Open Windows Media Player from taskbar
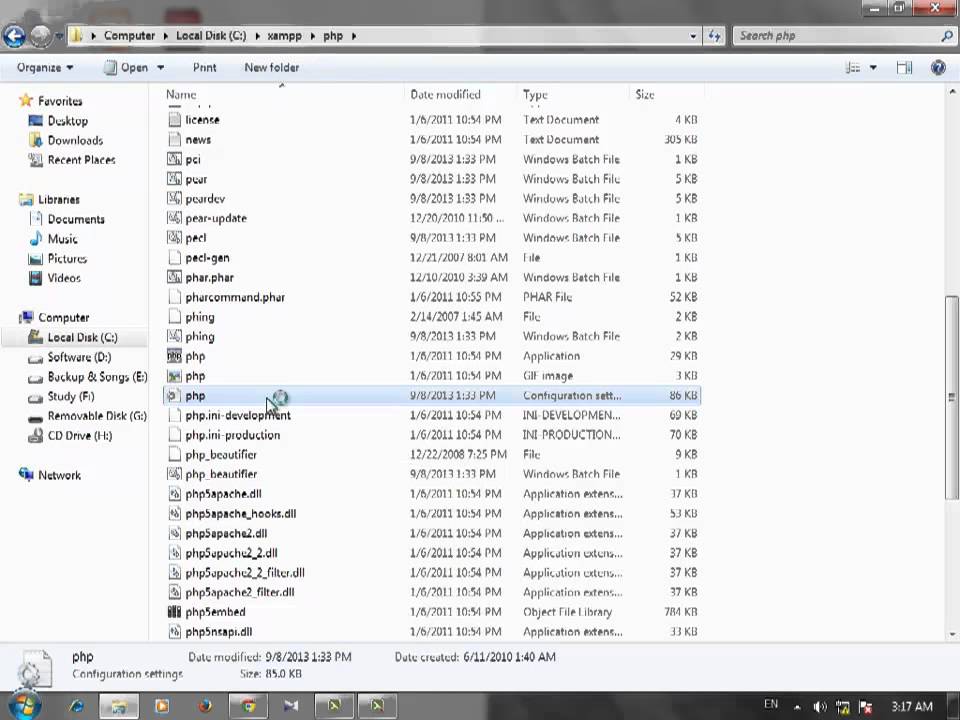The height and width of the screenshot is (720, 960). 162,706
